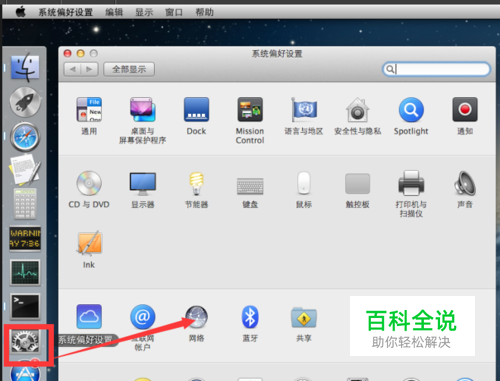The image size is (500, 381).
Task: Go back with the left arrow button
Action: coord(72,69)
